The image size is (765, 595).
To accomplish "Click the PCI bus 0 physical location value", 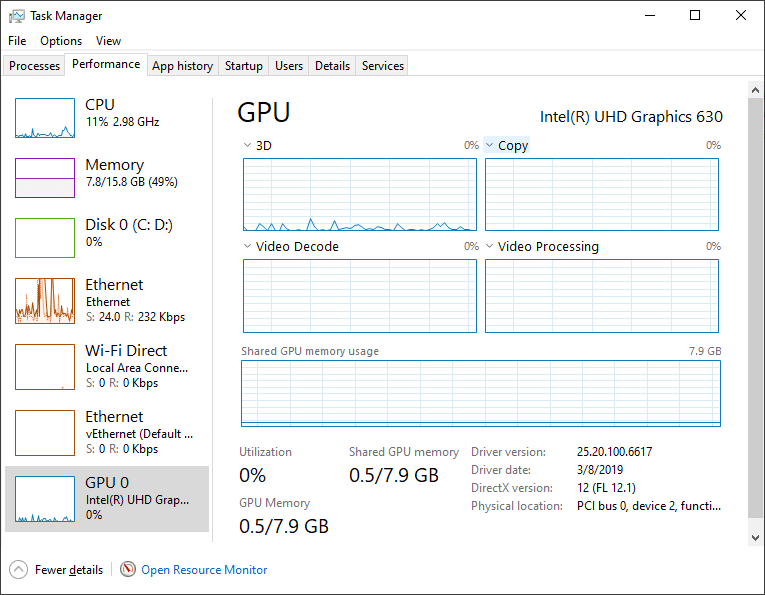I will point(648,506).
